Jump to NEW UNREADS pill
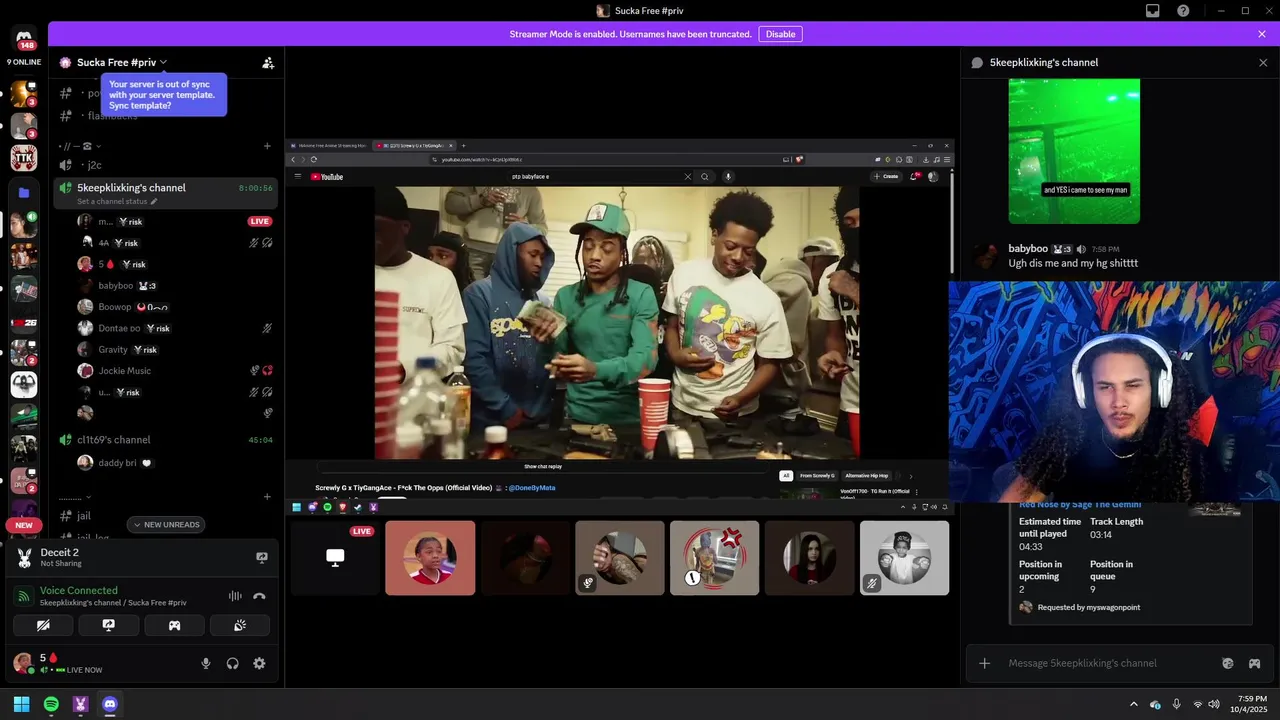The width and height of the screenshot is (1280, 720). (166, 525)
